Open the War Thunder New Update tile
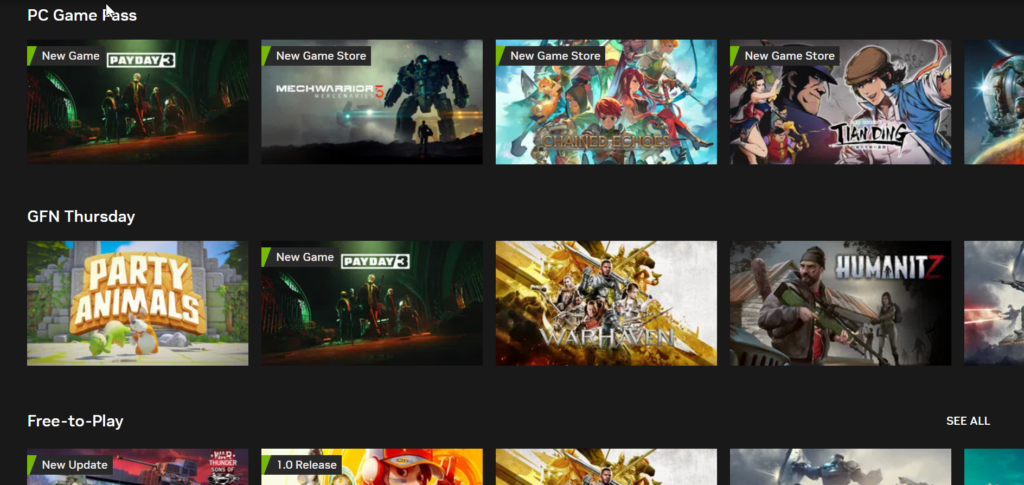The image size is (1024, 485). [x=137, y=467]
